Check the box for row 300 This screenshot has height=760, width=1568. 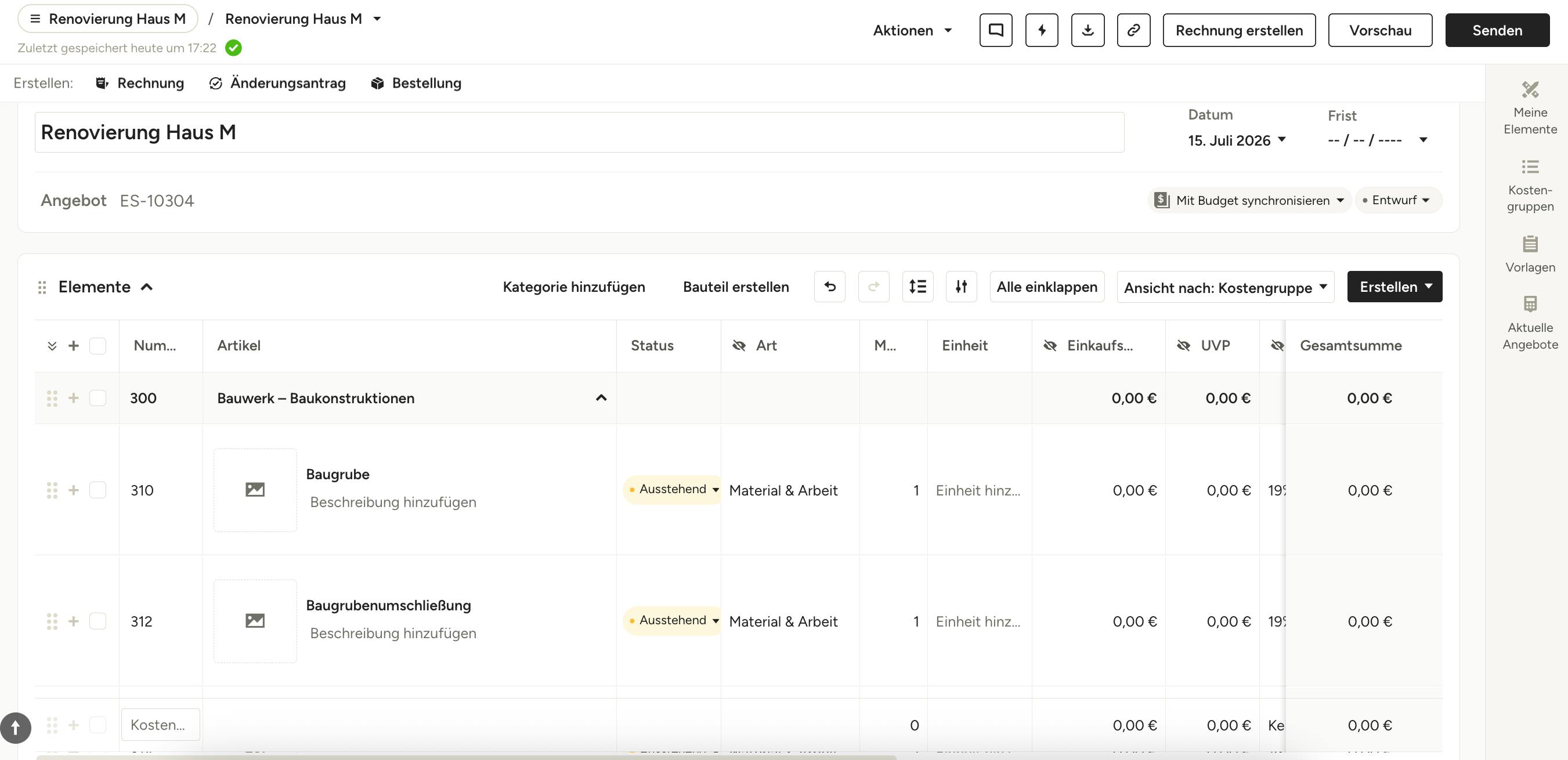pyautogui.click(x=97, y=398)
